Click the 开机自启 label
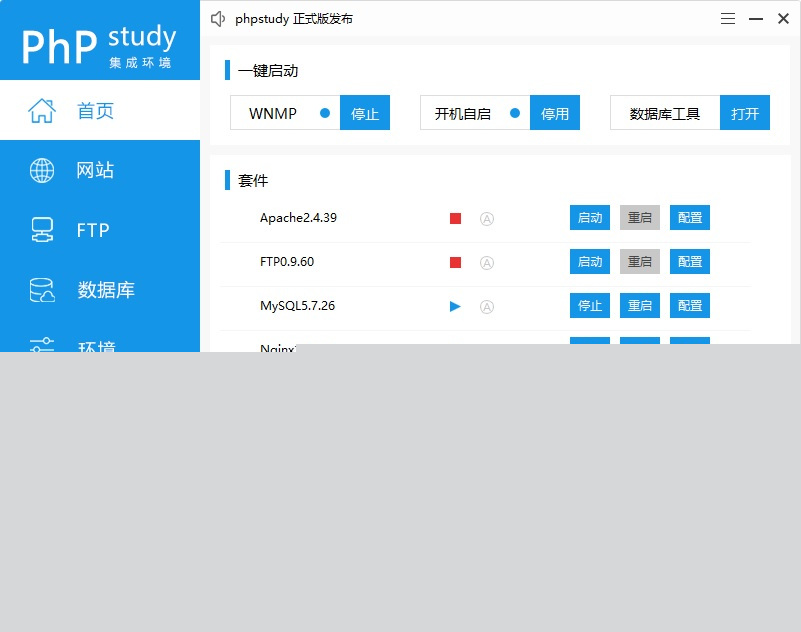This screenshot has width=801, height=632. [x=462, y=113]
